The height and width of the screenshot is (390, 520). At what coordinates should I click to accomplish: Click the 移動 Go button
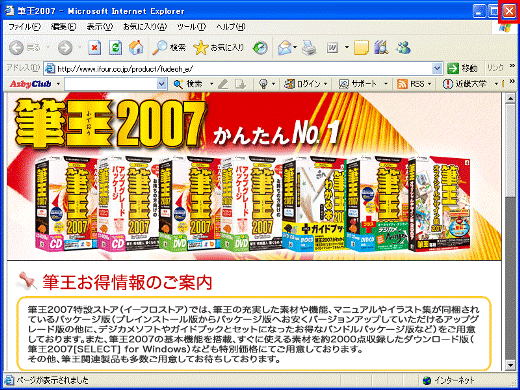pyautogui.click(x=463, y=69)
